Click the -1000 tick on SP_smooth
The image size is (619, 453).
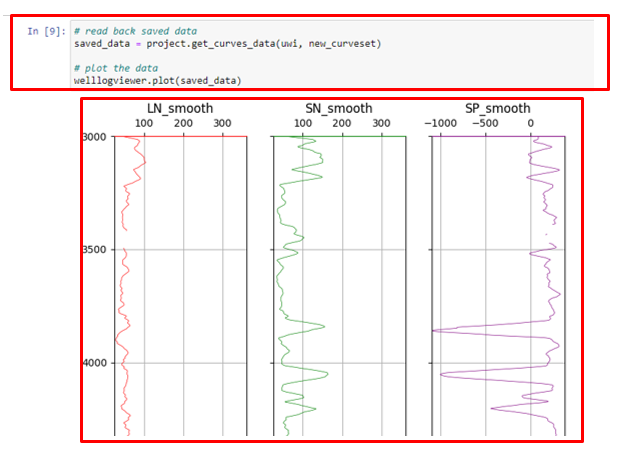coord(441,124)
